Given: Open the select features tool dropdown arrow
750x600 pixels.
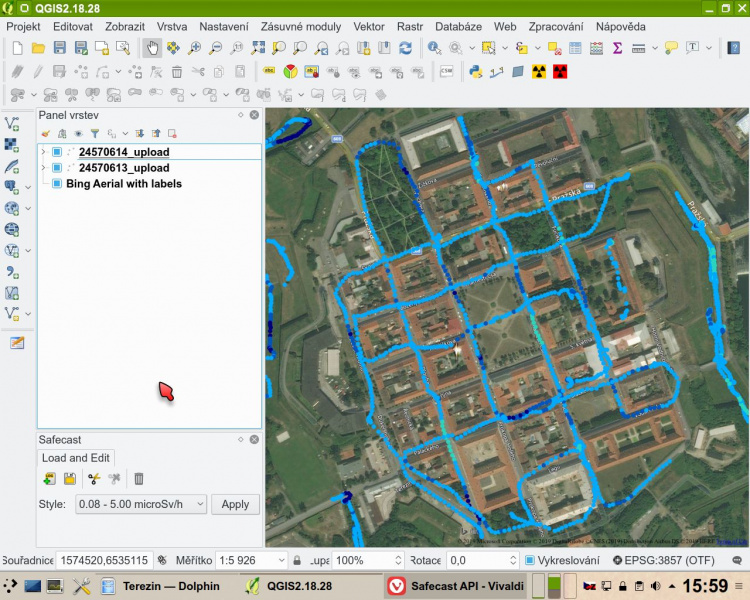Looking at the screenshot, I should point(505,48).
